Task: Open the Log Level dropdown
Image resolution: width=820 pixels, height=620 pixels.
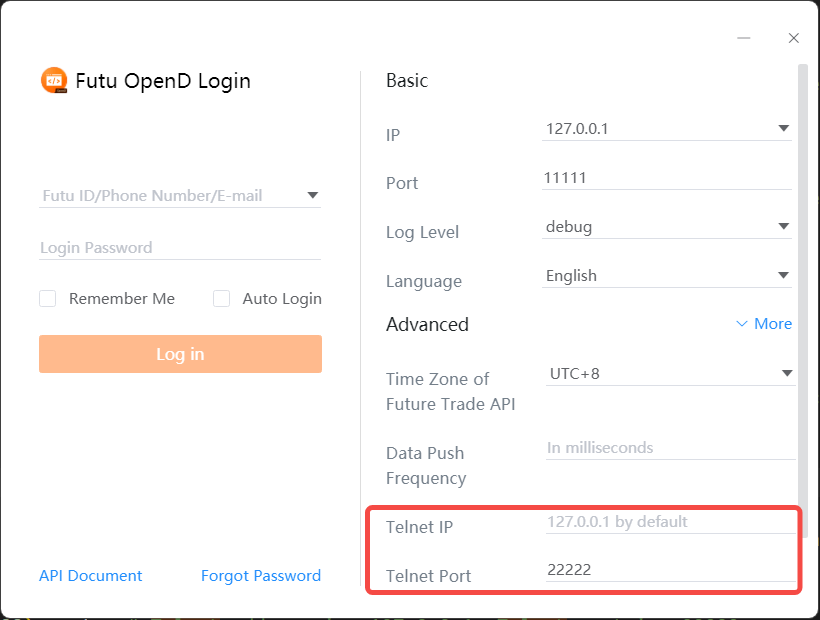Action: (784, 227)
